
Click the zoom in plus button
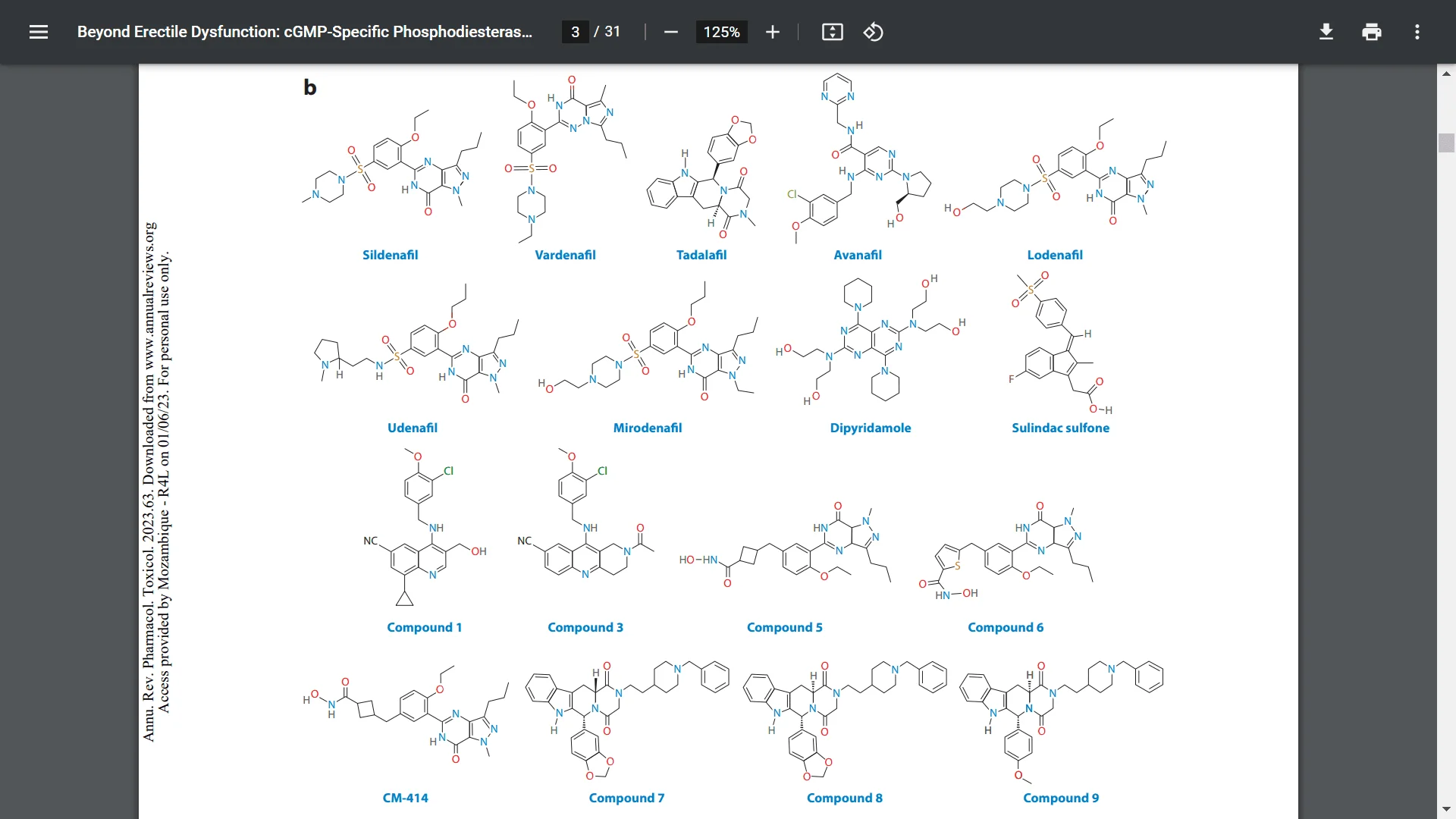pyautogui.click(x=772, y=32)
